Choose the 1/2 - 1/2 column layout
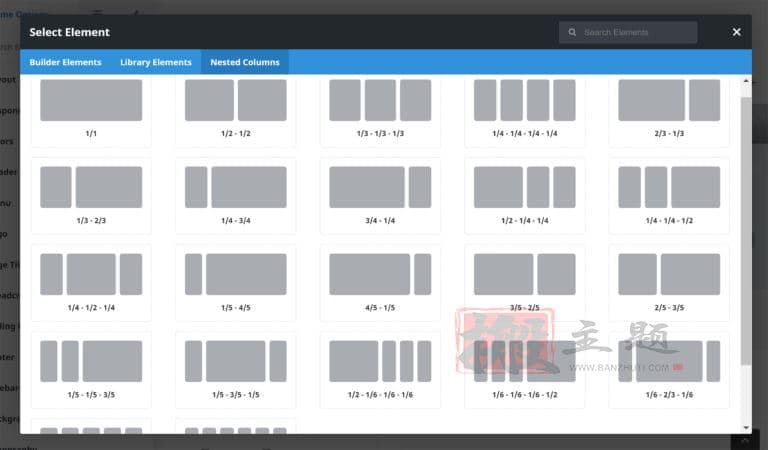Image resolution: width=768 pixels, height=450 pixels. [x=236, y=110]
